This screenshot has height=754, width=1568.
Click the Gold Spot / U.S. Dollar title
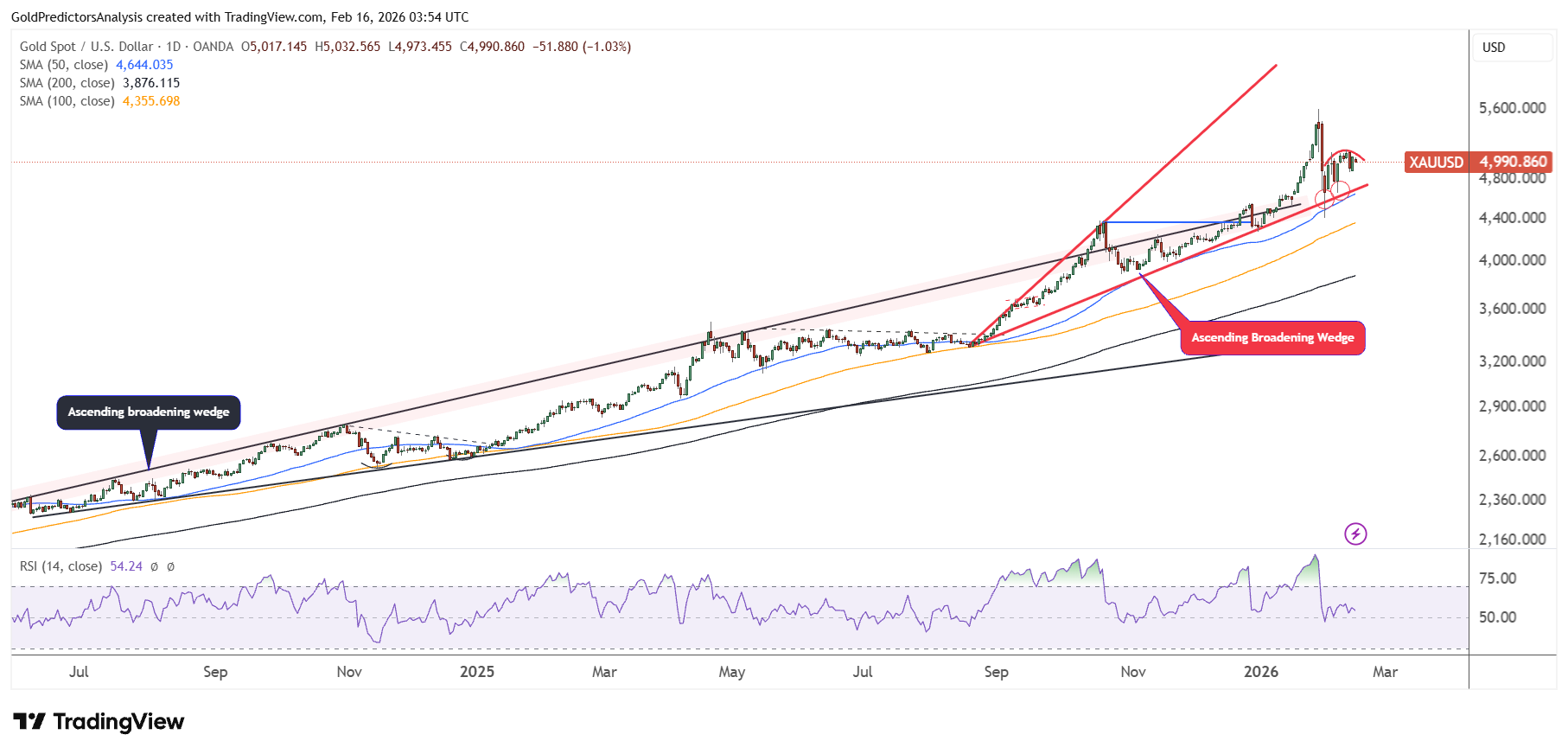point(86,47)
